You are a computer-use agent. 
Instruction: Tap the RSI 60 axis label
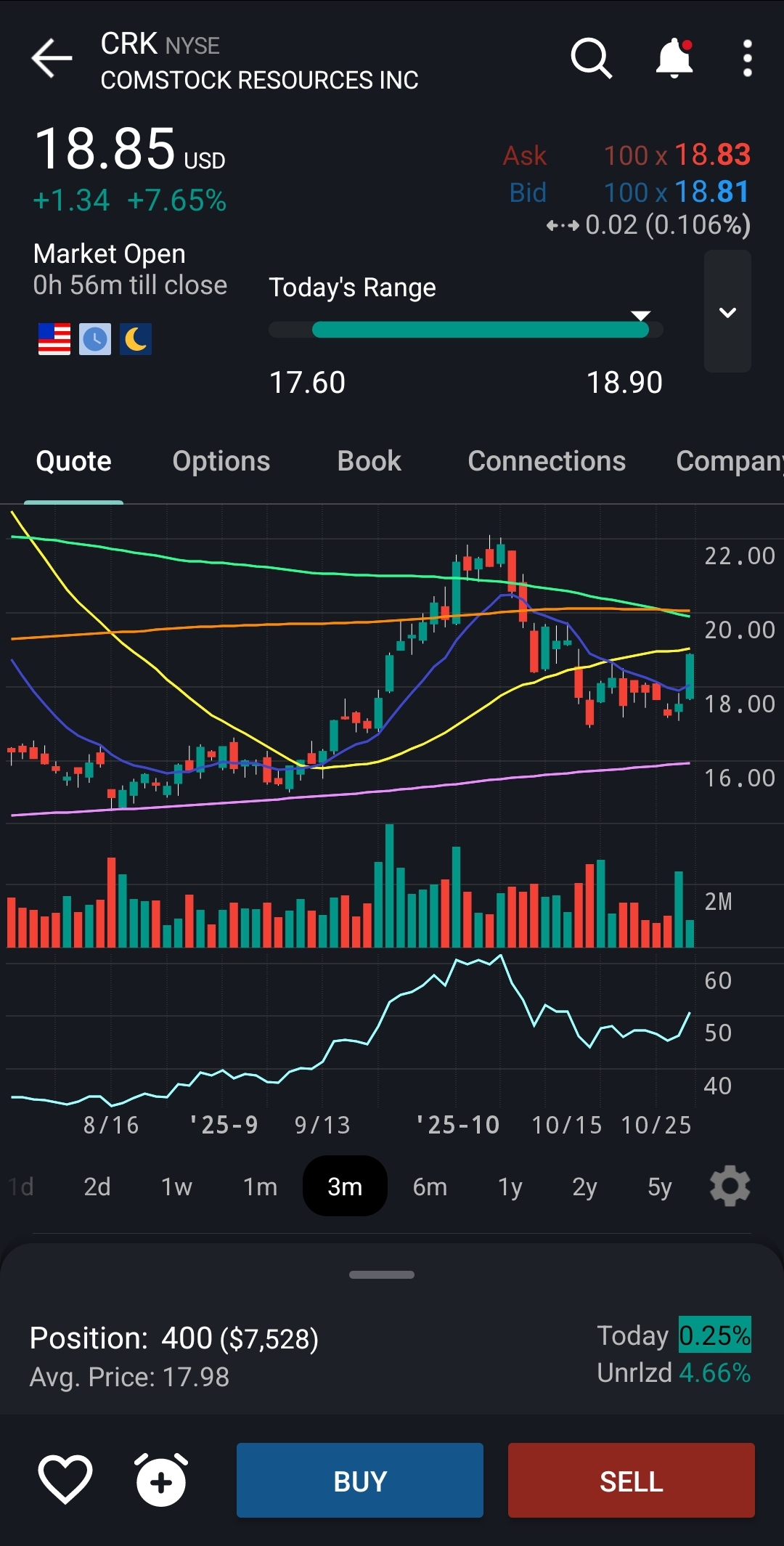[718, 981]
